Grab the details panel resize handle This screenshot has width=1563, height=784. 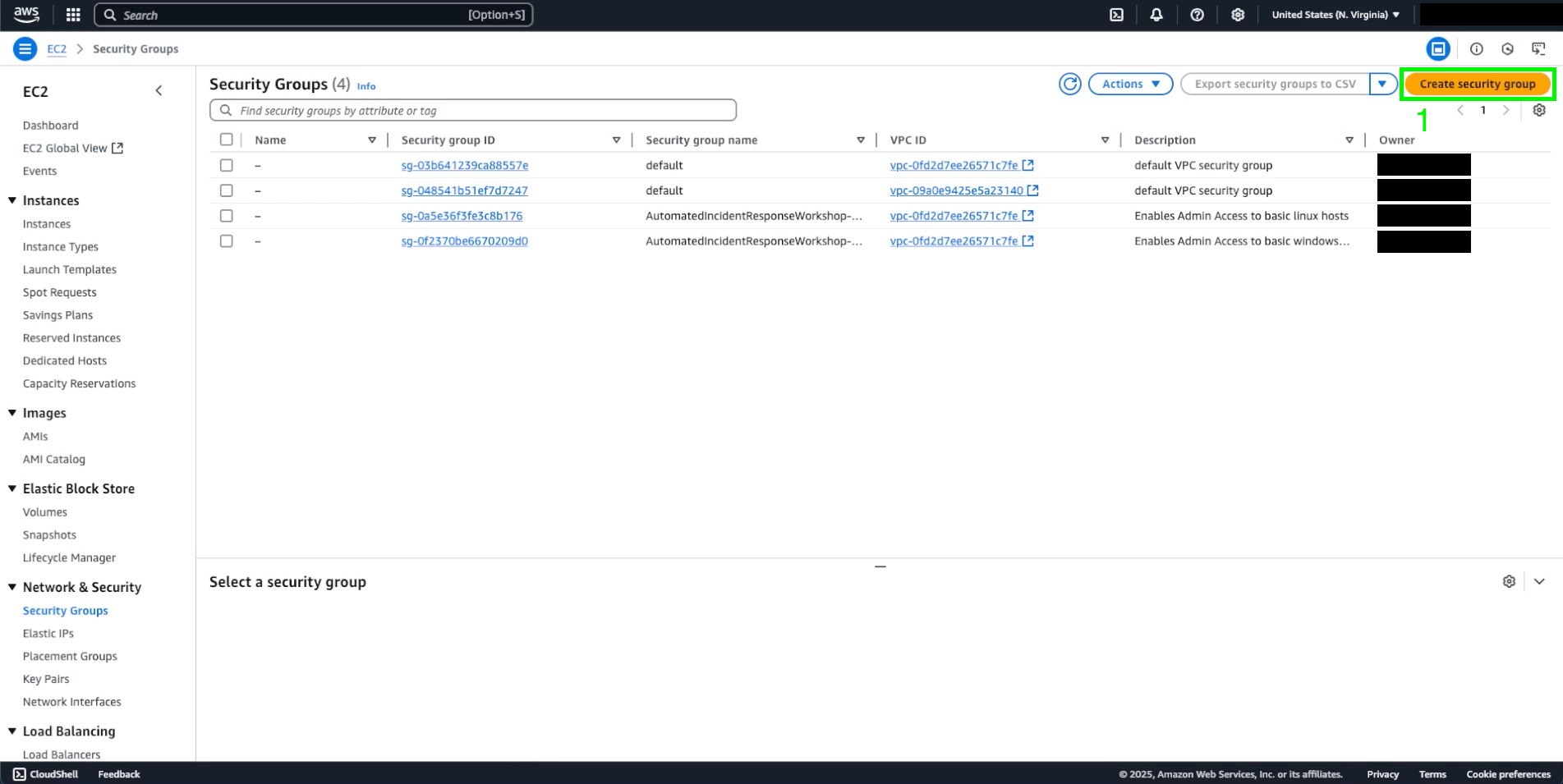(880, 566)
